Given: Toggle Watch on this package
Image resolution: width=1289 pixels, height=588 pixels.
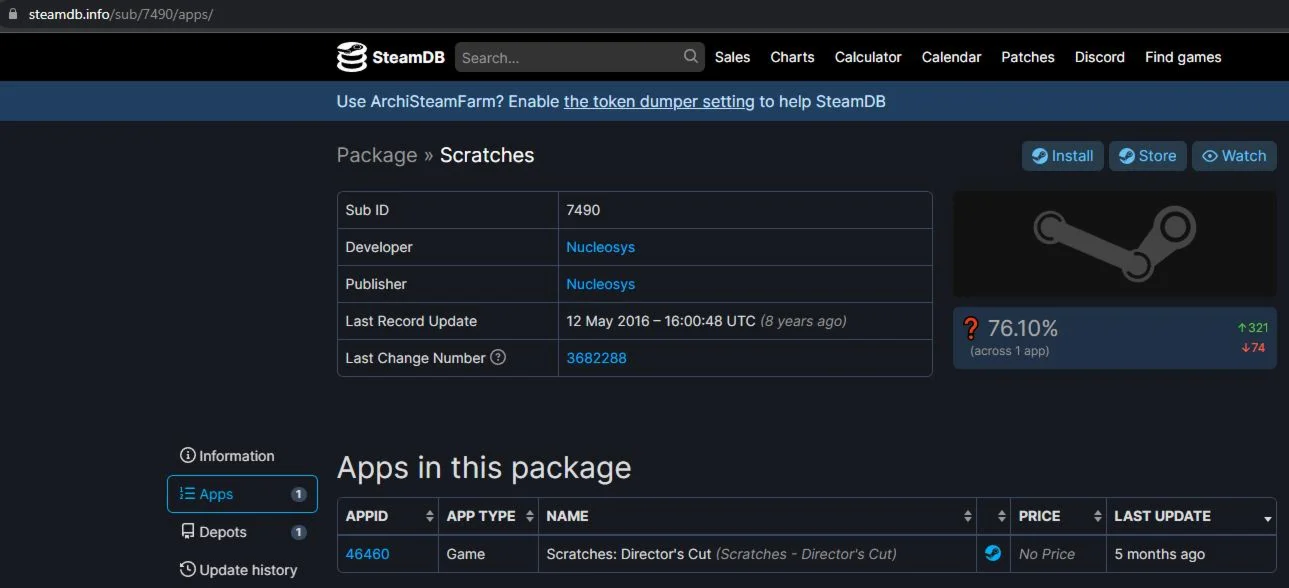Looking at the screenshot, I should point(1234,156).
